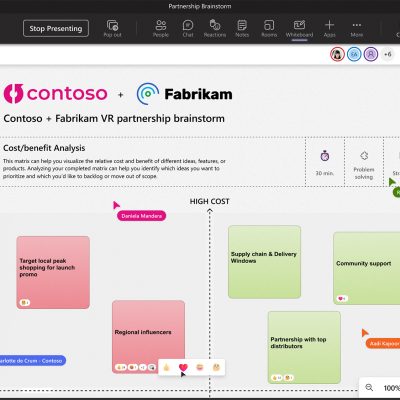Select the Whiteboard tab

[299, 29]
